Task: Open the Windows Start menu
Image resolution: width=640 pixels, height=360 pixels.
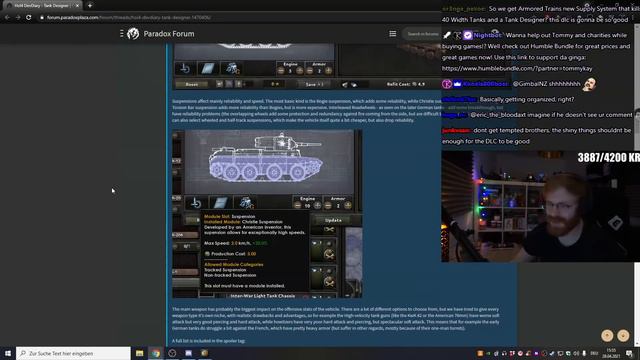Action: click(x=8, y=353)
